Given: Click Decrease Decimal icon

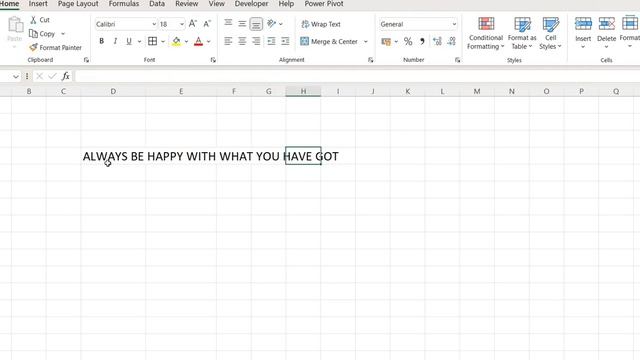Looking at the screenshot, I should [x=451, y=41].
